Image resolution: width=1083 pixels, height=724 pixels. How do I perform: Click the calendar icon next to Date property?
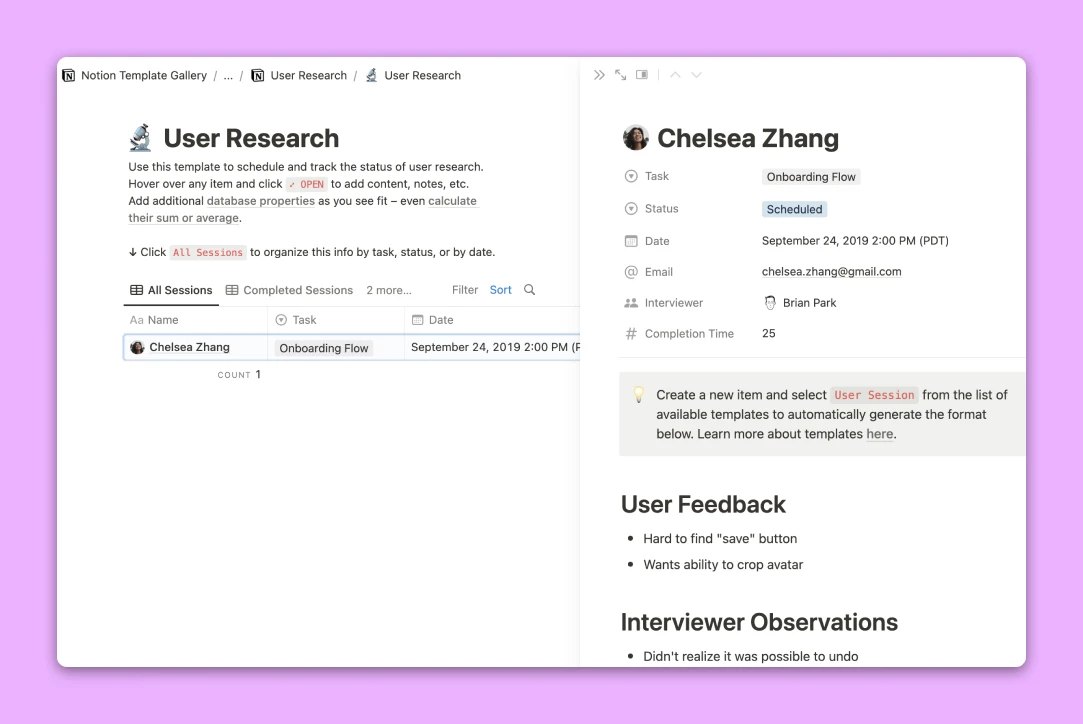632,240
